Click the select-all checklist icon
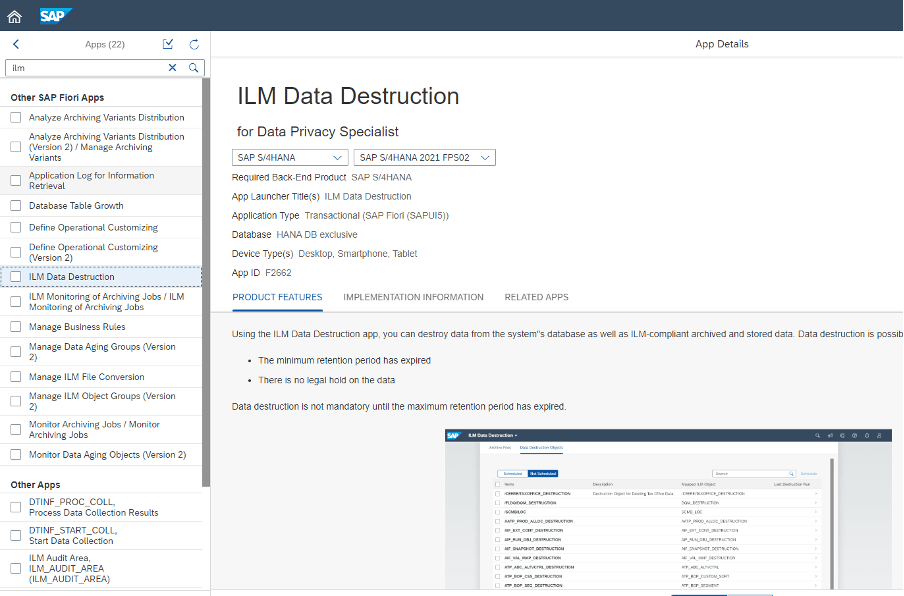This screenshot has height=596, width=904. [x=168, y=44]
